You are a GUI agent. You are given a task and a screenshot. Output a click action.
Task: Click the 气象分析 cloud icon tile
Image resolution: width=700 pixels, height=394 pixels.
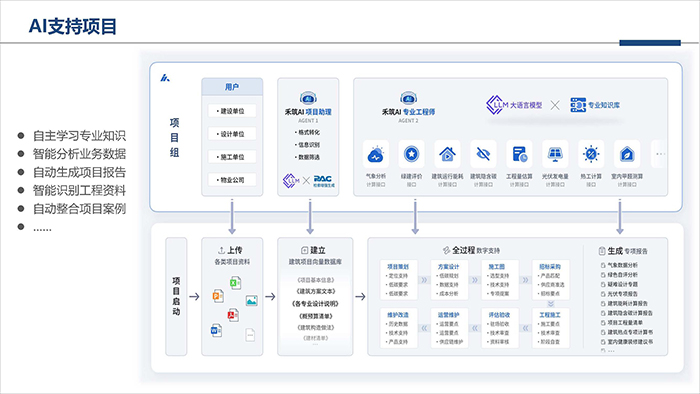[x=376, y=154]
